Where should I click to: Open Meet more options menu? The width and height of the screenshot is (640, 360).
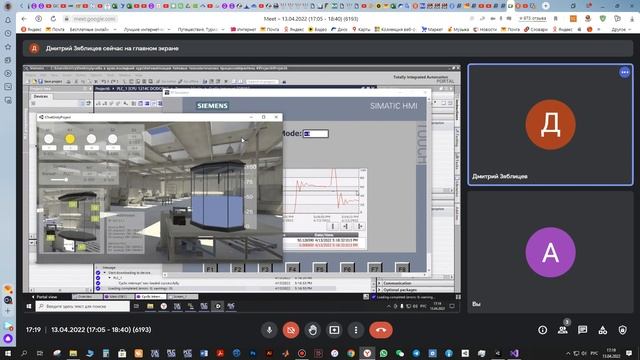click(356, 330)
